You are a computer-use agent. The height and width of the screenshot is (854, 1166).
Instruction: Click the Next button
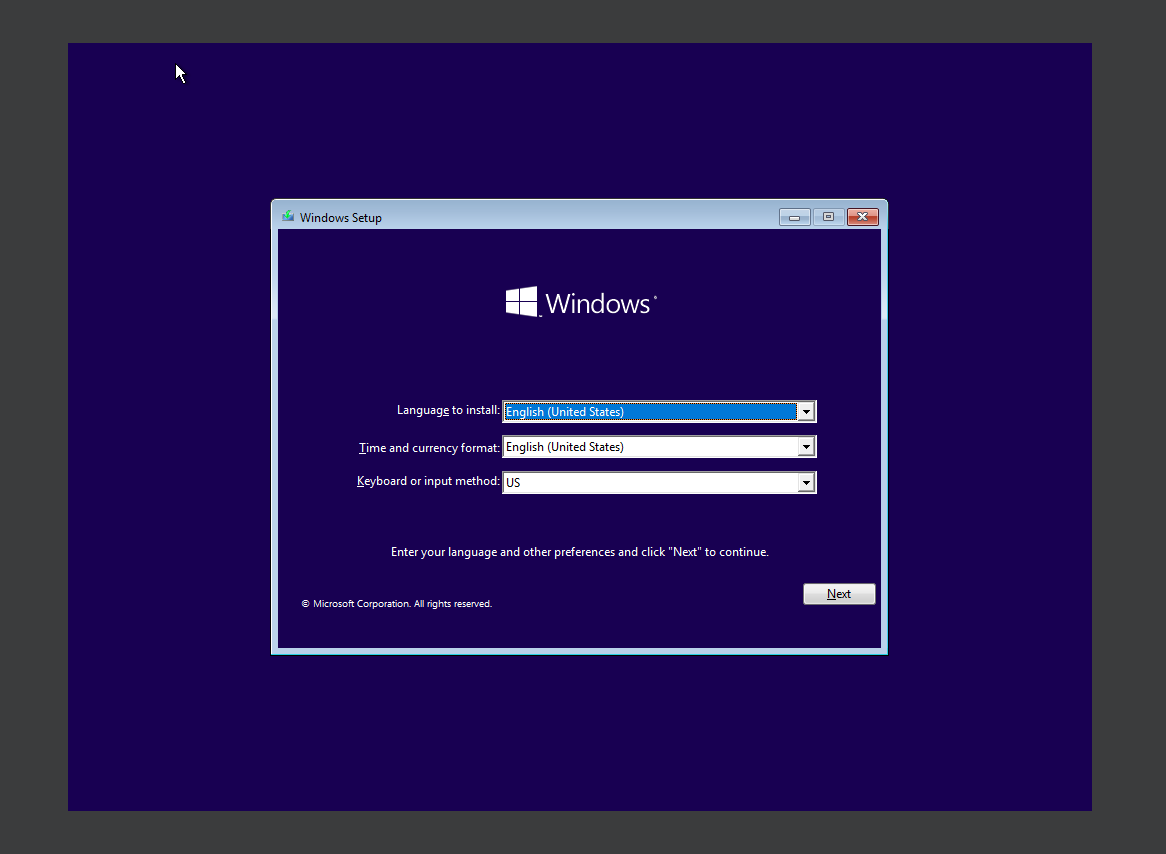click(x=839, y=594)
